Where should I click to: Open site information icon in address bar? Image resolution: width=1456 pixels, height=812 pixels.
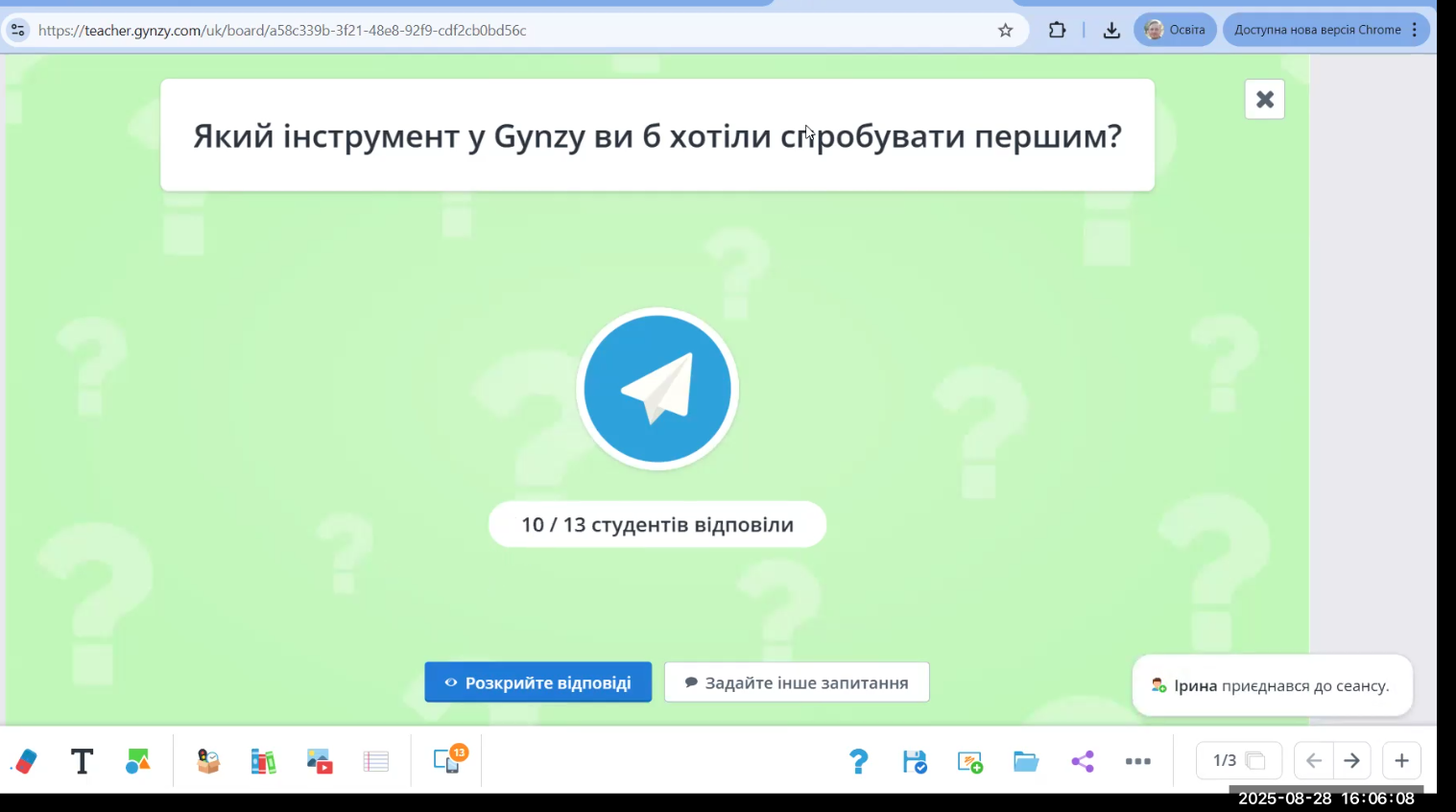click(x=17, y=30)
